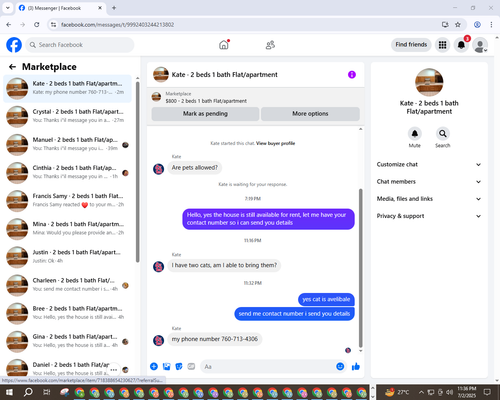This screenshot has width=500, height=400.
Task: Expand the Privacy & support section
Action: (x=429, y=216)
